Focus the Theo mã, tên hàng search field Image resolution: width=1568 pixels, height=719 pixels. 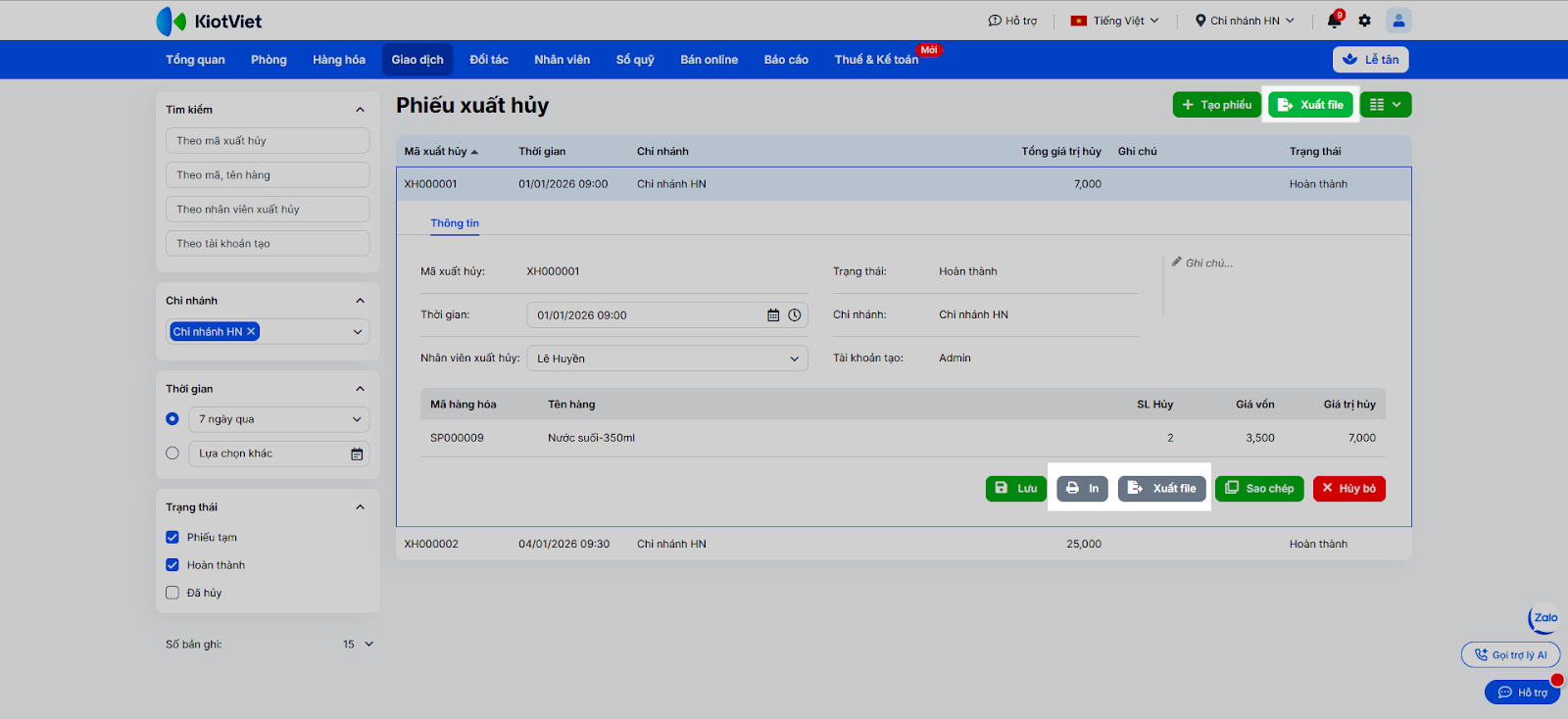click(x=268, y=175)
